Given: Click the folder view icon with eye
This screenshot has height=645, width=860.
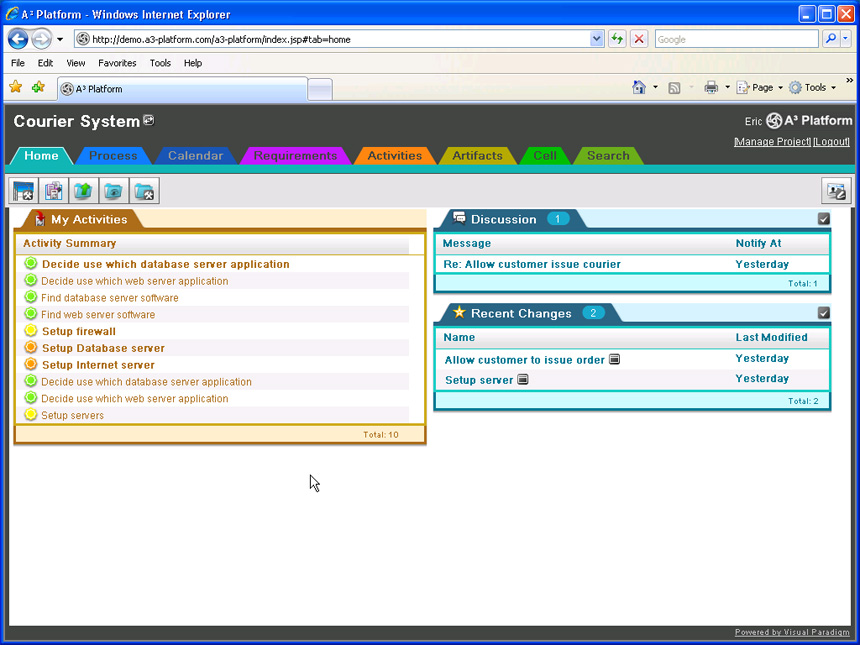Looking at the screenshot, I should (x=114, y=191).
